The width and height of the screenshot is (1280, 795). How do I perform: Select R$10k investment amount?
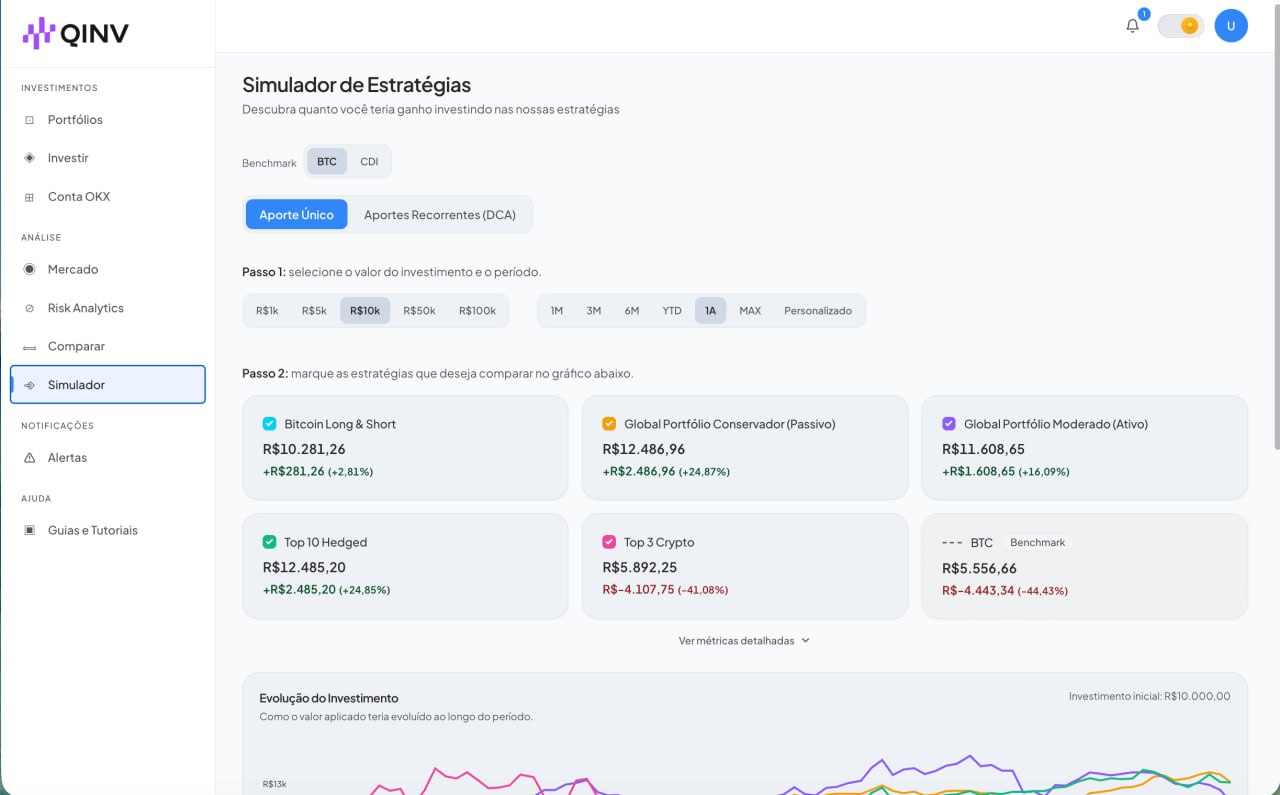[x=365, y=311]
